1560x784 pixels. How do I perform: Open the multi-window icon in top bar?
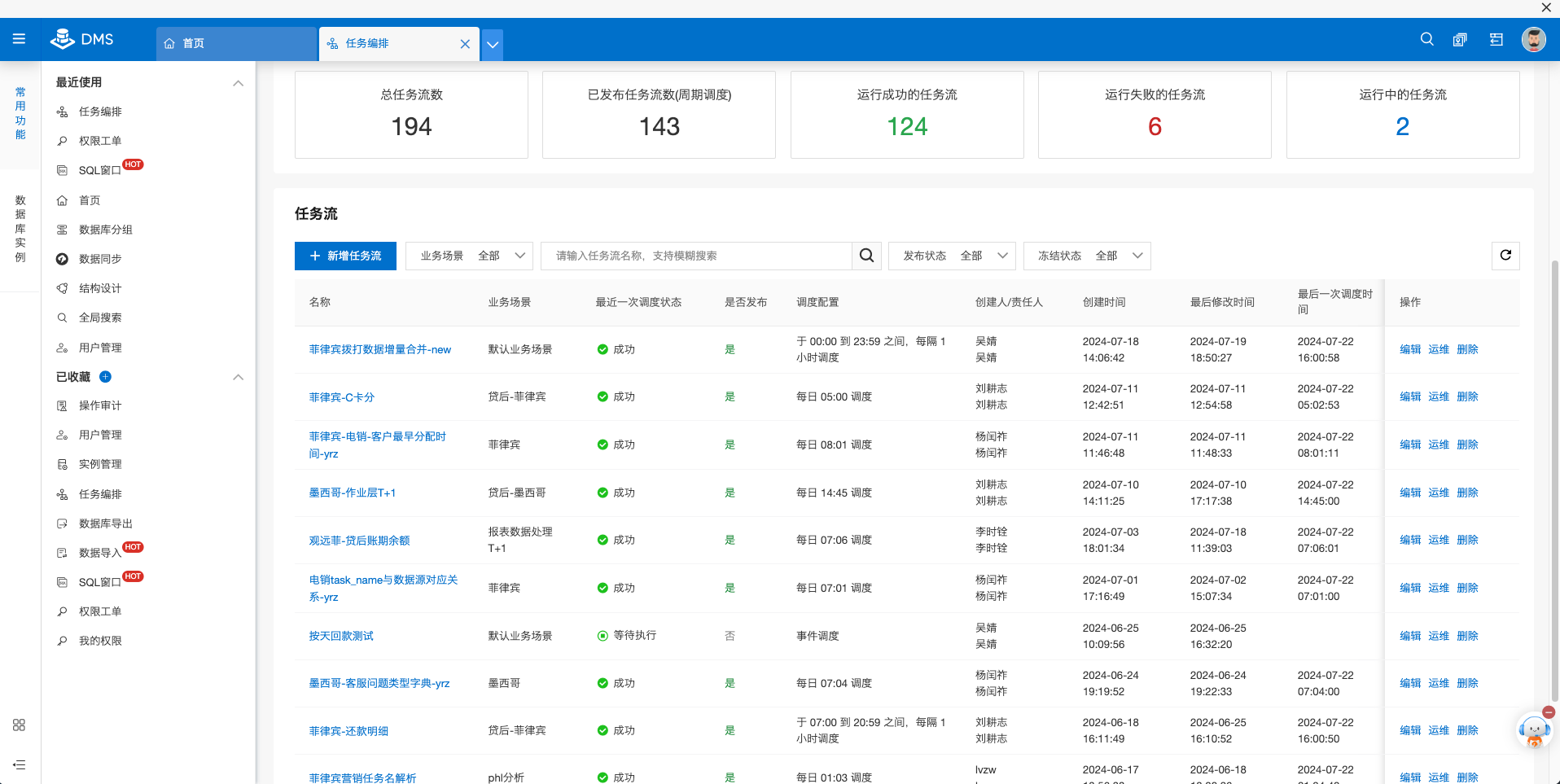coord(1460,40)
